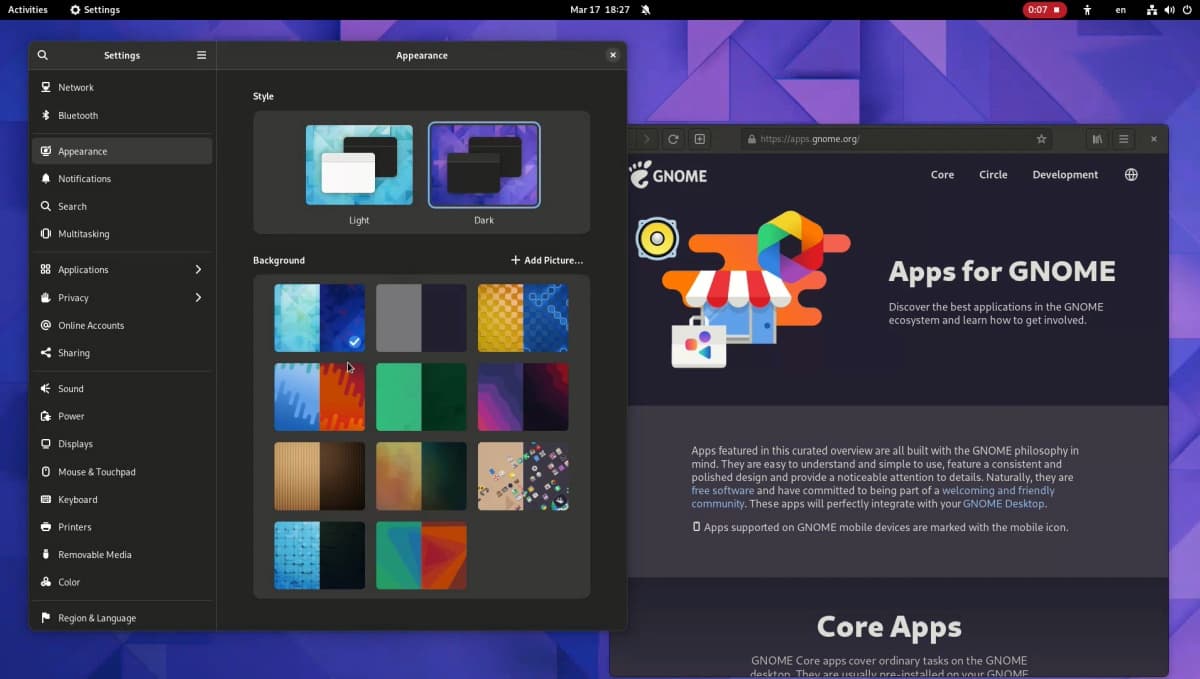1200x679 pixels.
Task: Click the Notifications bell icon in sidebar
Action: [46, 178]
